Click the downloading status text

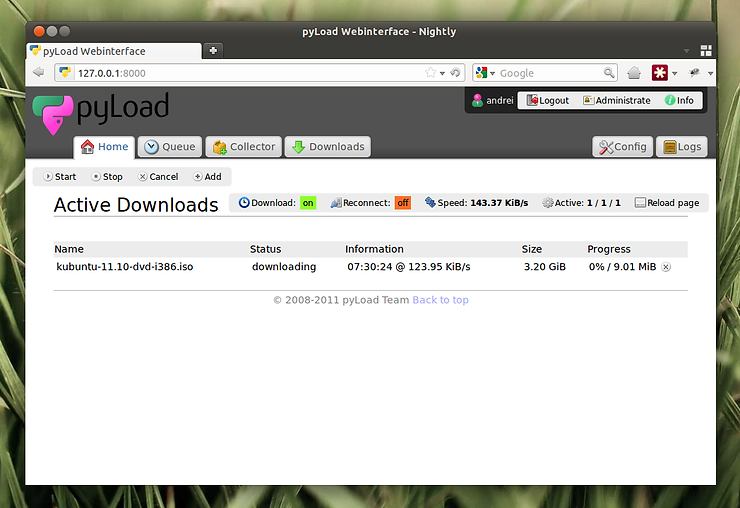[284, 267]
